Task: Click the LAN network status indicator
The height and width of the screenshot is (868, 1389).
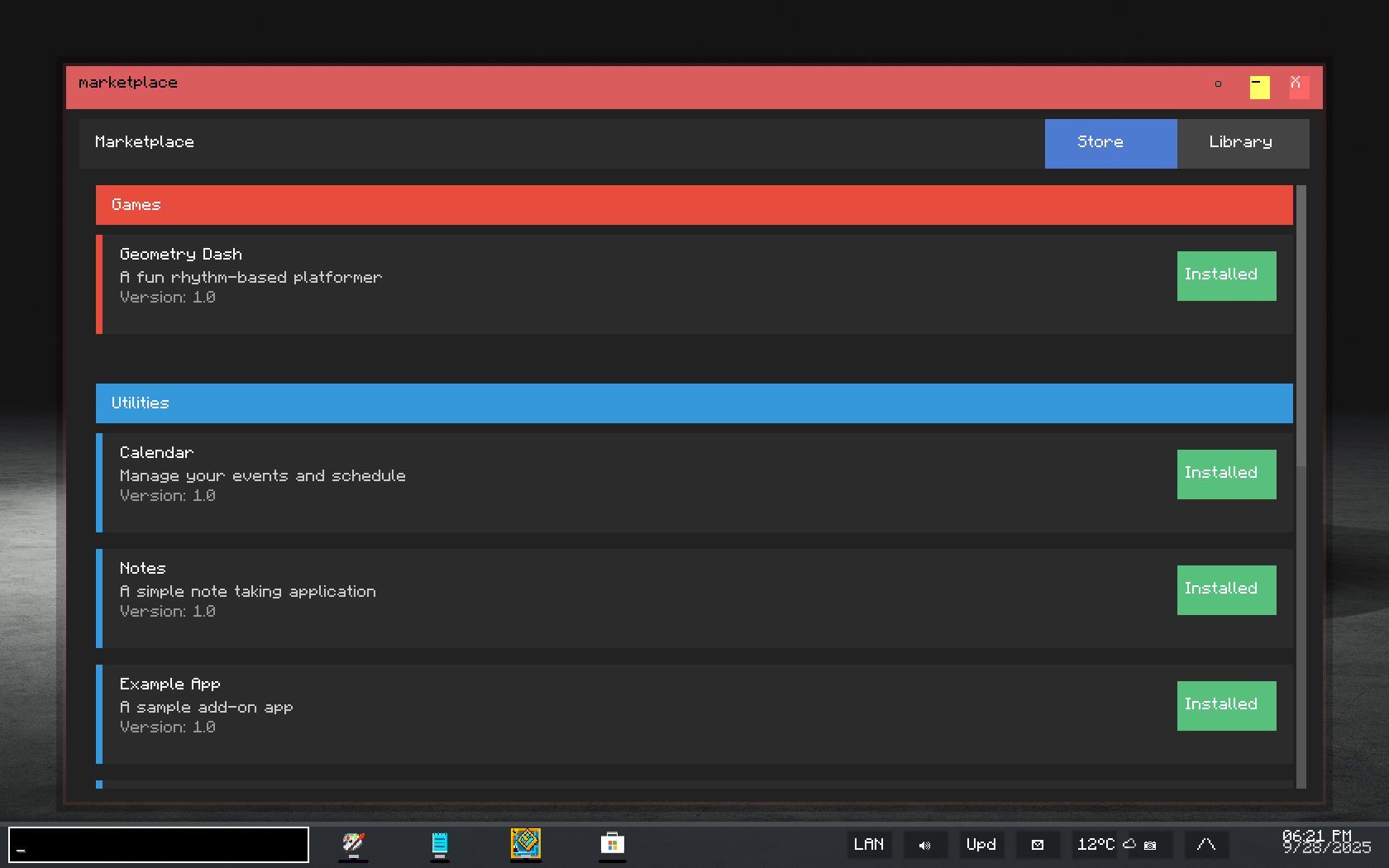Action: click(869, 845)
